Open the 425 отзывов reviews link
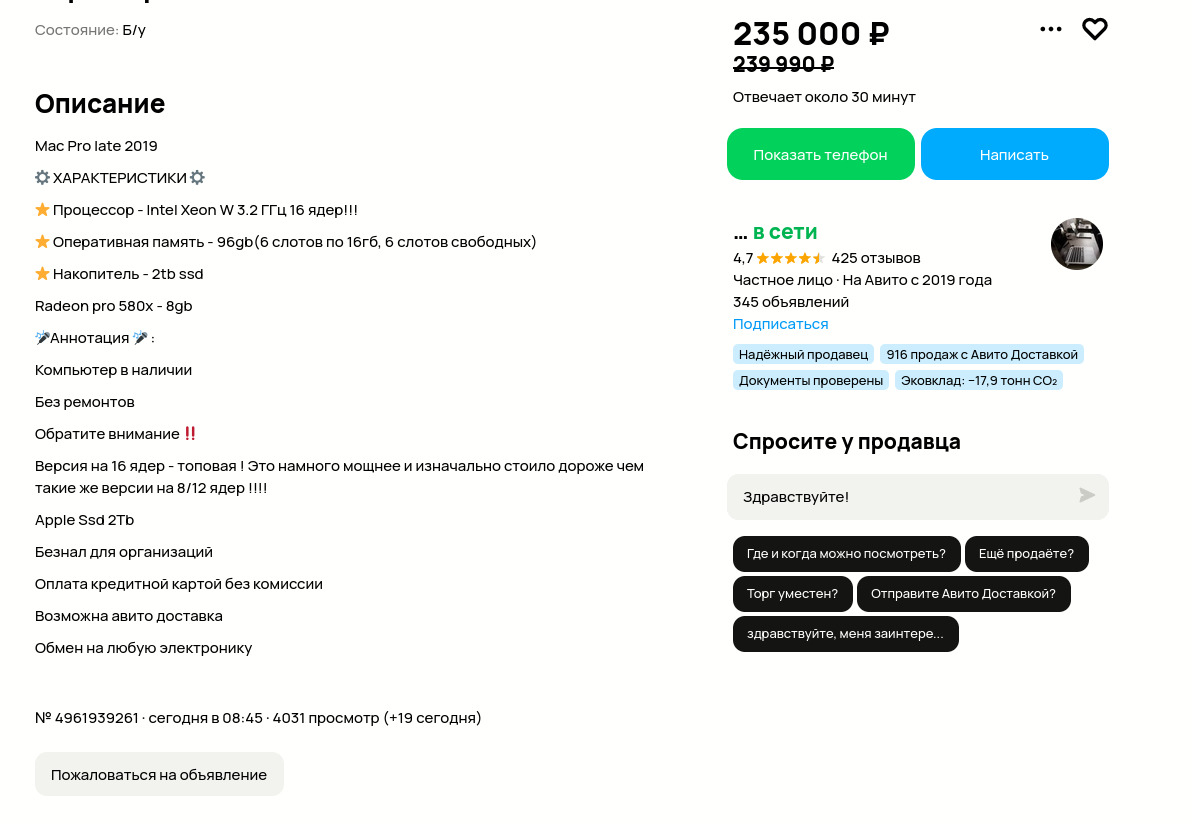1192x824 pixels. coord(875,258)
